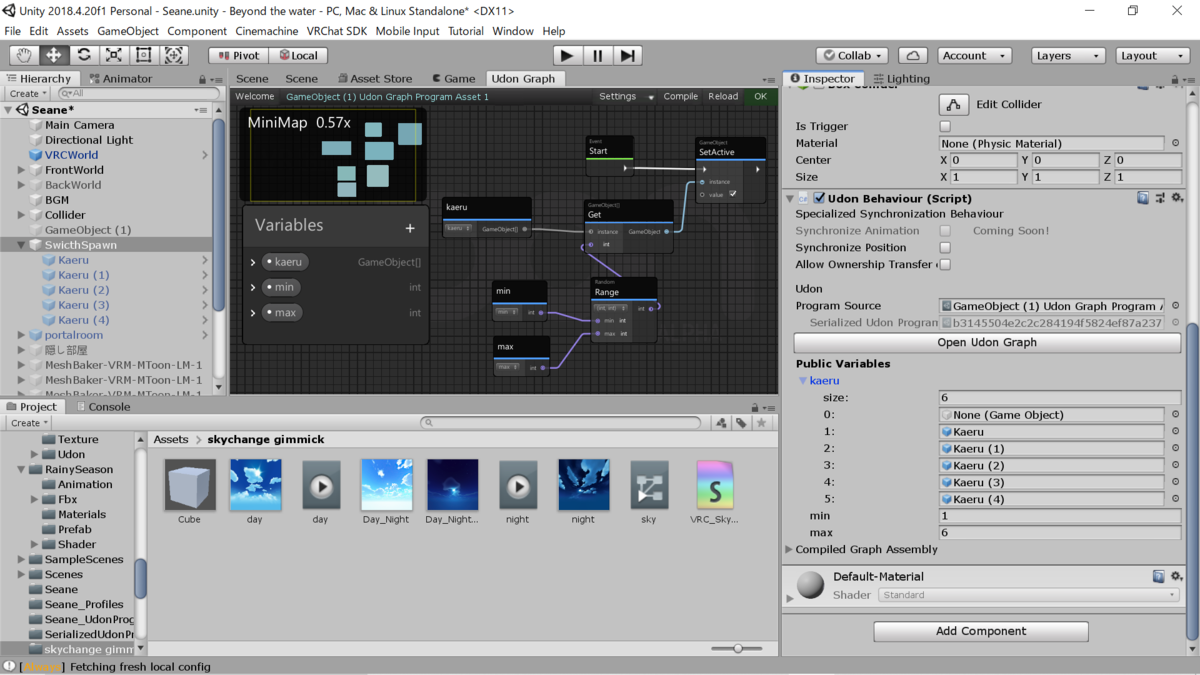The width and height of the screenshot is (1200, 675).
Task: Adjust the asset icon size slider
Action: (739, 648)
